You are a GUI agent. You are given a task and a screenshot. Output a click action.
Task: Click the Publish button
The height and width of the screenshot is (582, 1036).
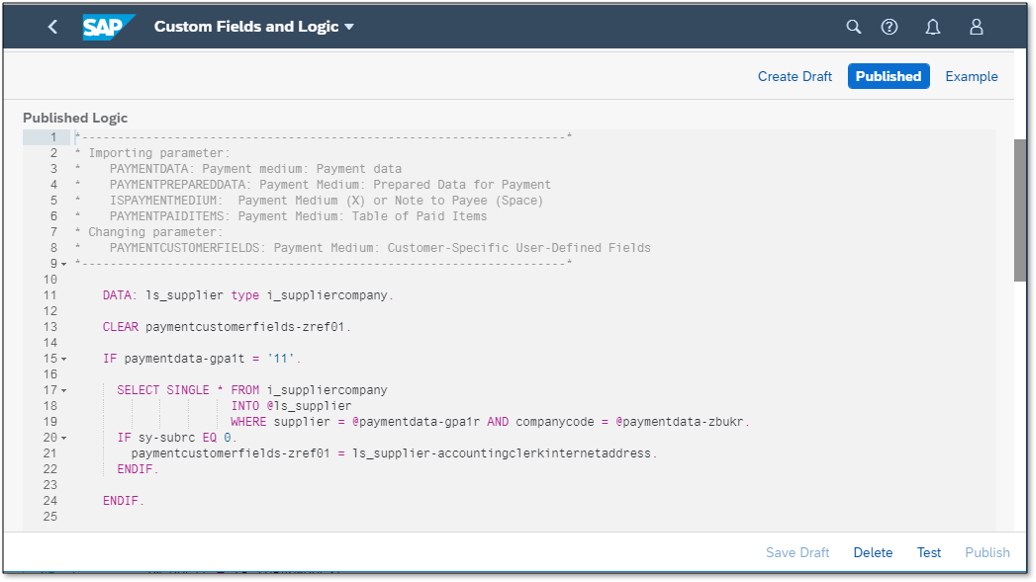point(987,553)
